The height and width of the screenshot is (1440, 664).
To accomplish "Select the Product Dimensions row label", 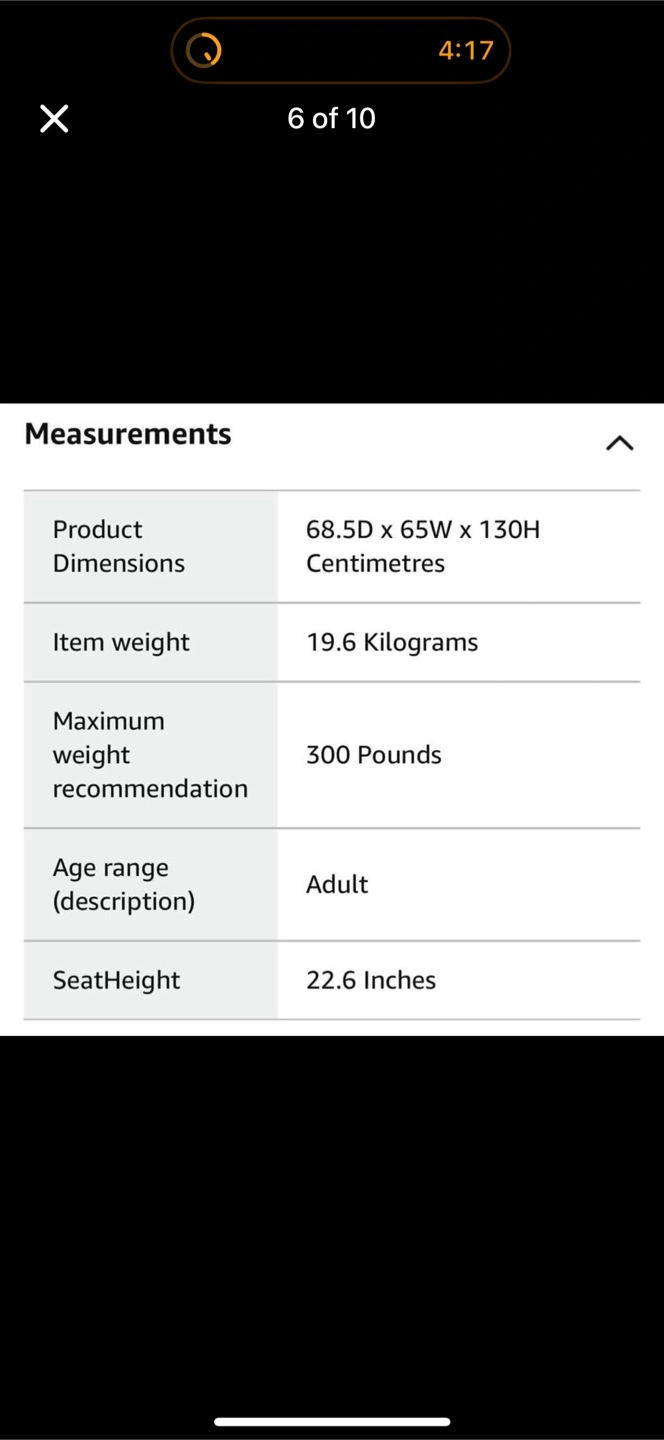I will point(119,546).
